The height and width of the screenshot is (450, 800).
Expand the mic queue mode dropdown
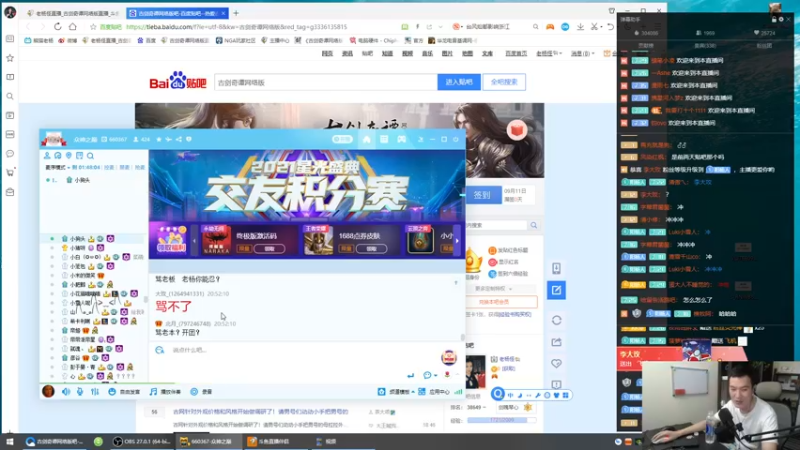[57, 167]
